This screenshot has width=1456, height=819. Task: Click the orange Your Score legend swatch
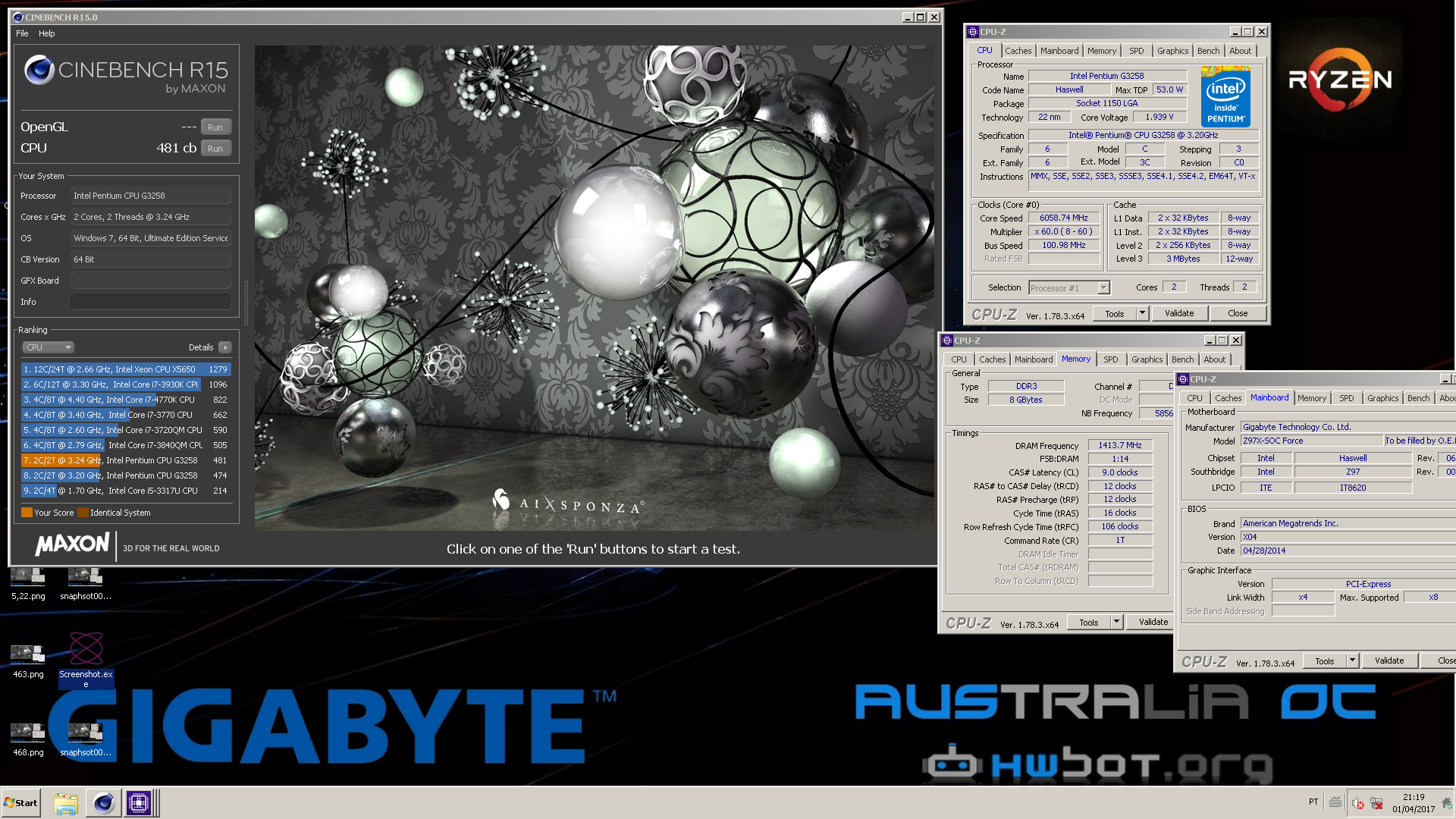(x=27, y=513)
